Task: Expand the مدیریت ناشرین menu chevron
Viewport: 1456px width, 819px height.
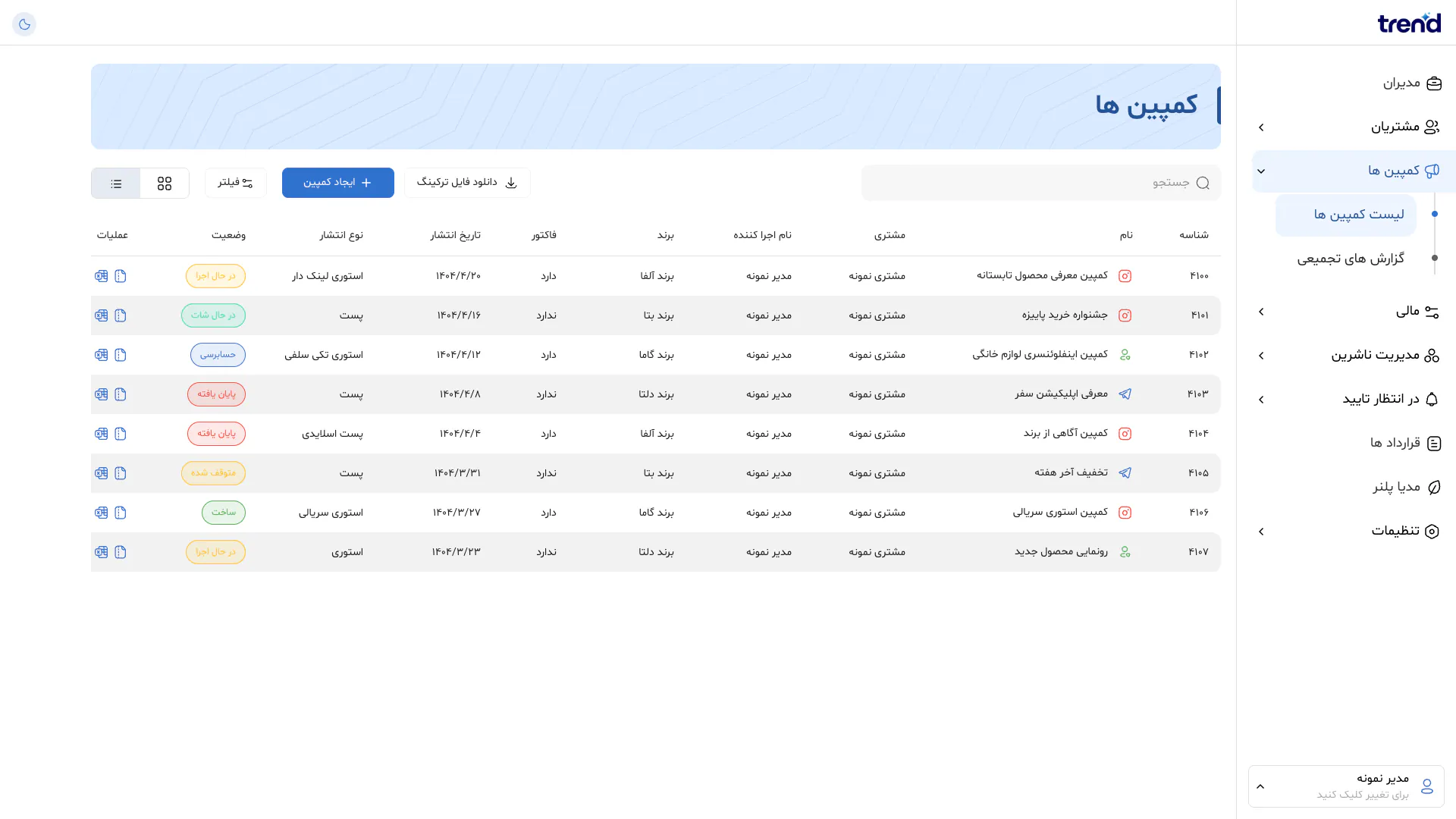Action: coord(1261,356)
